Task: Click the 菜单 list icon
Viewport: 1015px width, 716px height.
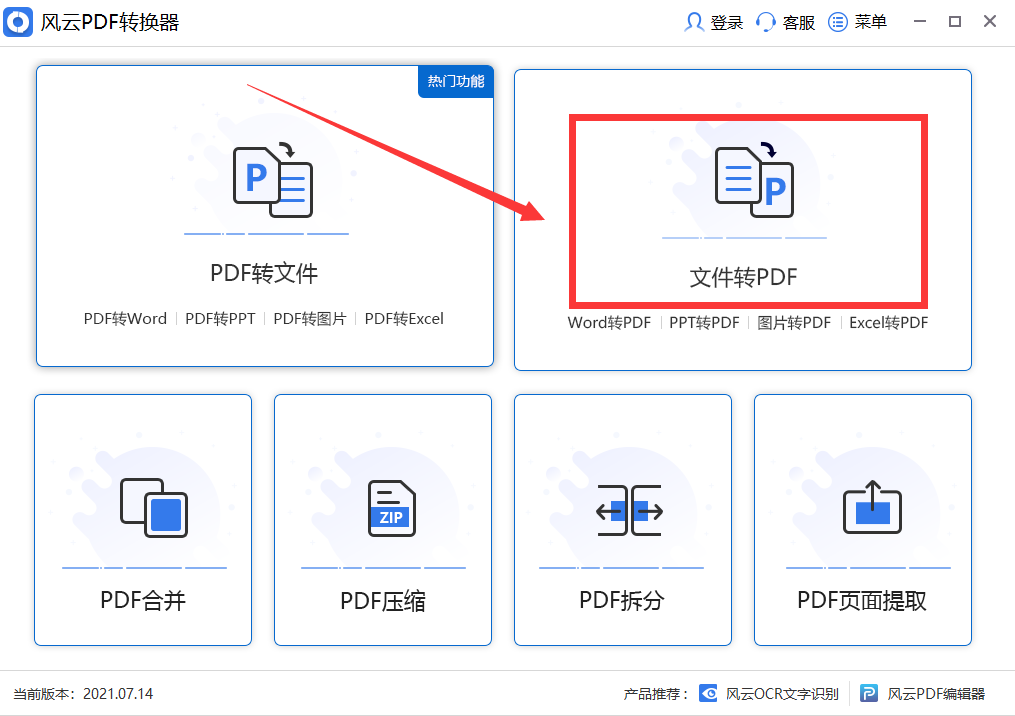Action: pos(838,22)
